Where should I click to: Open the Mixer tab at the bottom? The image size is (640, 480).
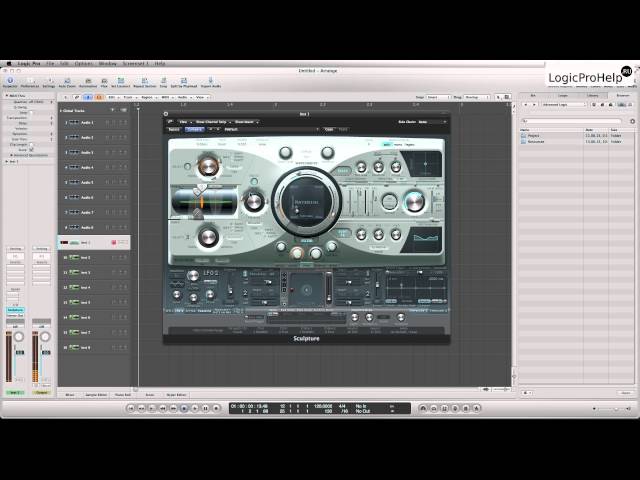coord(70,395)
